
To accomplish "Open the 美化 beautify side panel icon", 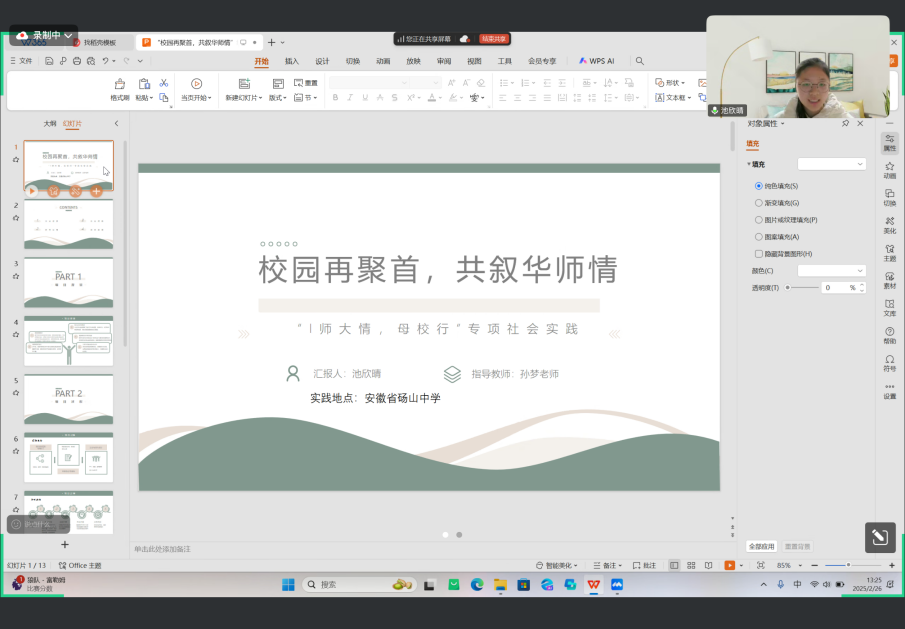I will coord(889,225).
